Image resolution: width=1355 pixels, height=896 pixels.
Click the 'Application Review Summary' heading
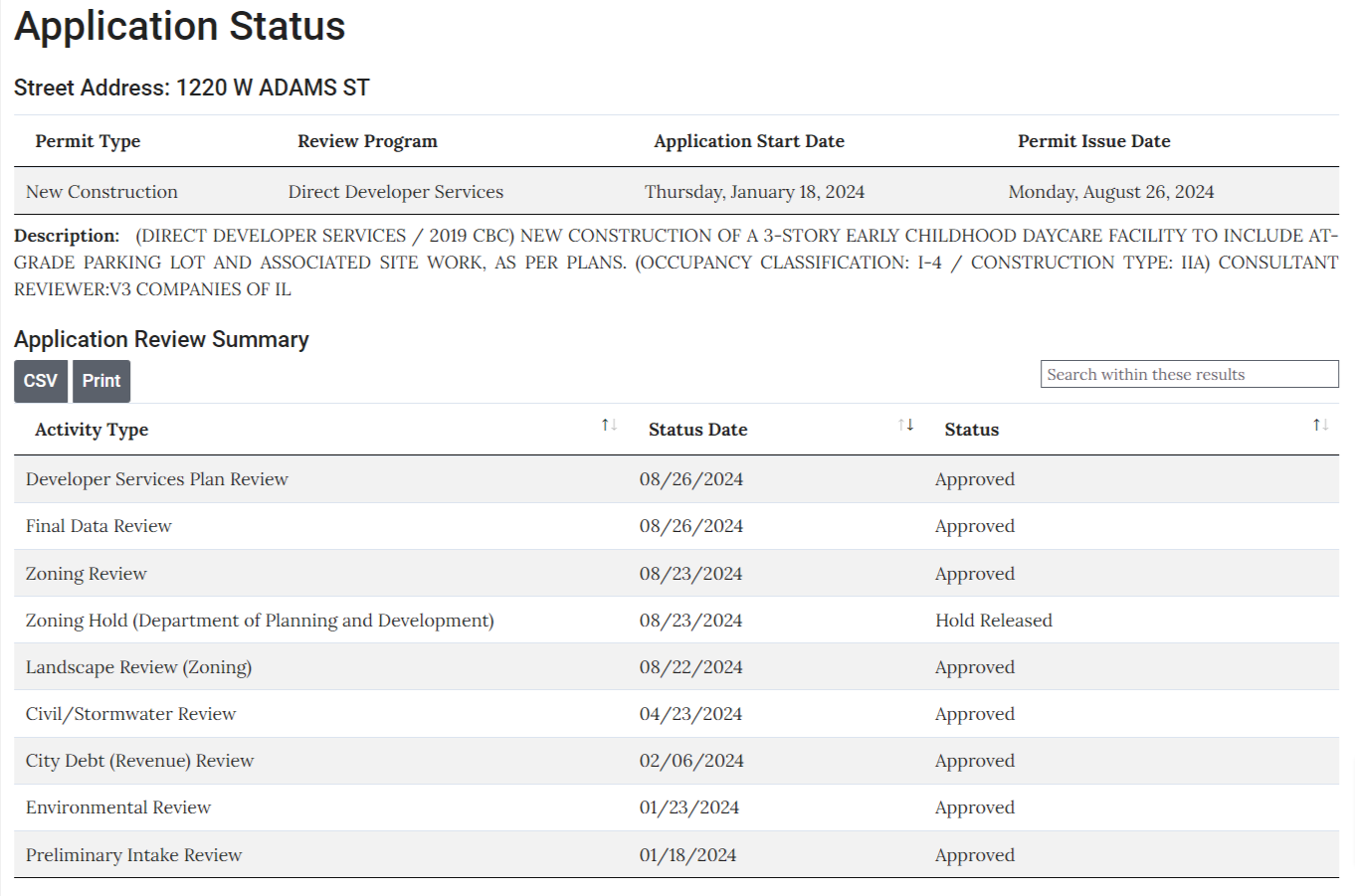coord(161,339)
